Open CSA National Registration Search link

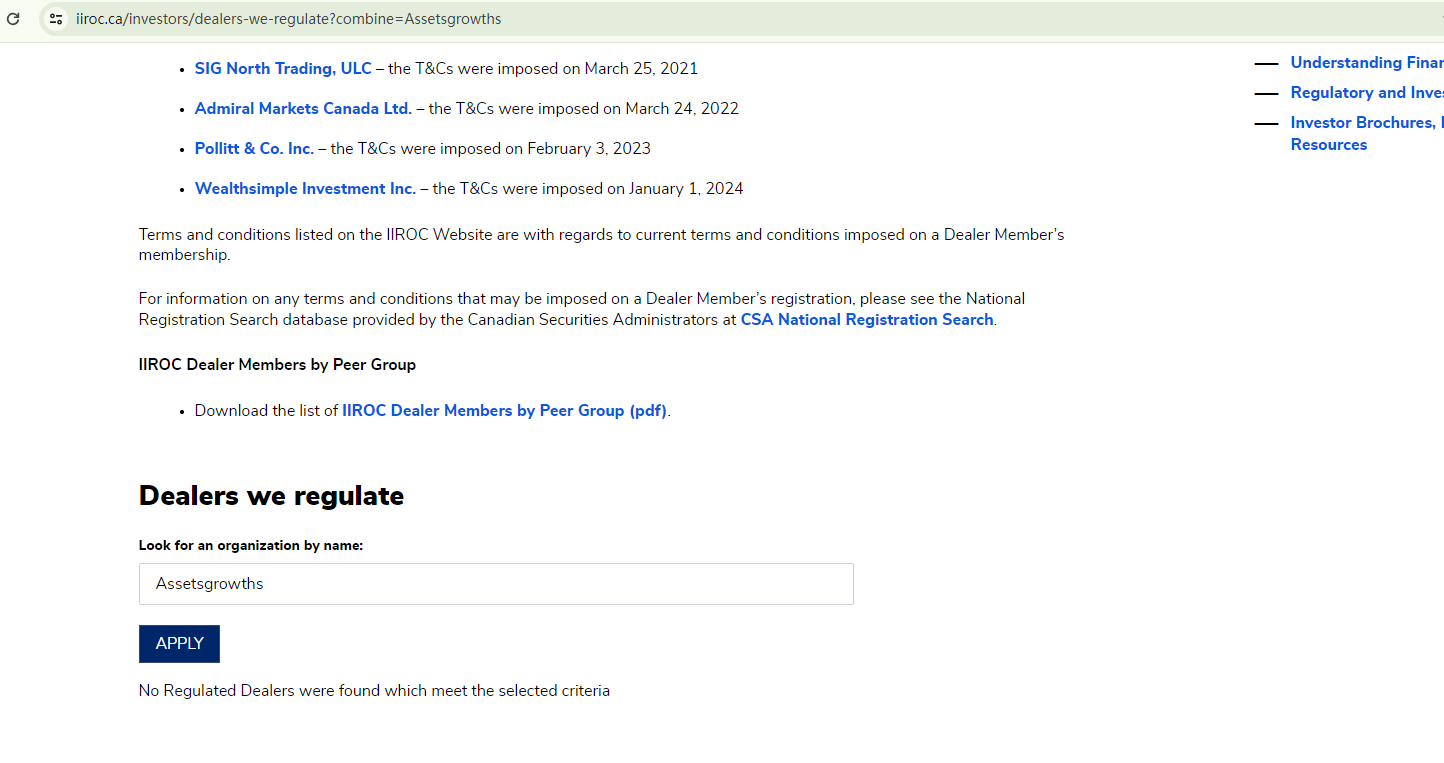(x=866, y=320)
